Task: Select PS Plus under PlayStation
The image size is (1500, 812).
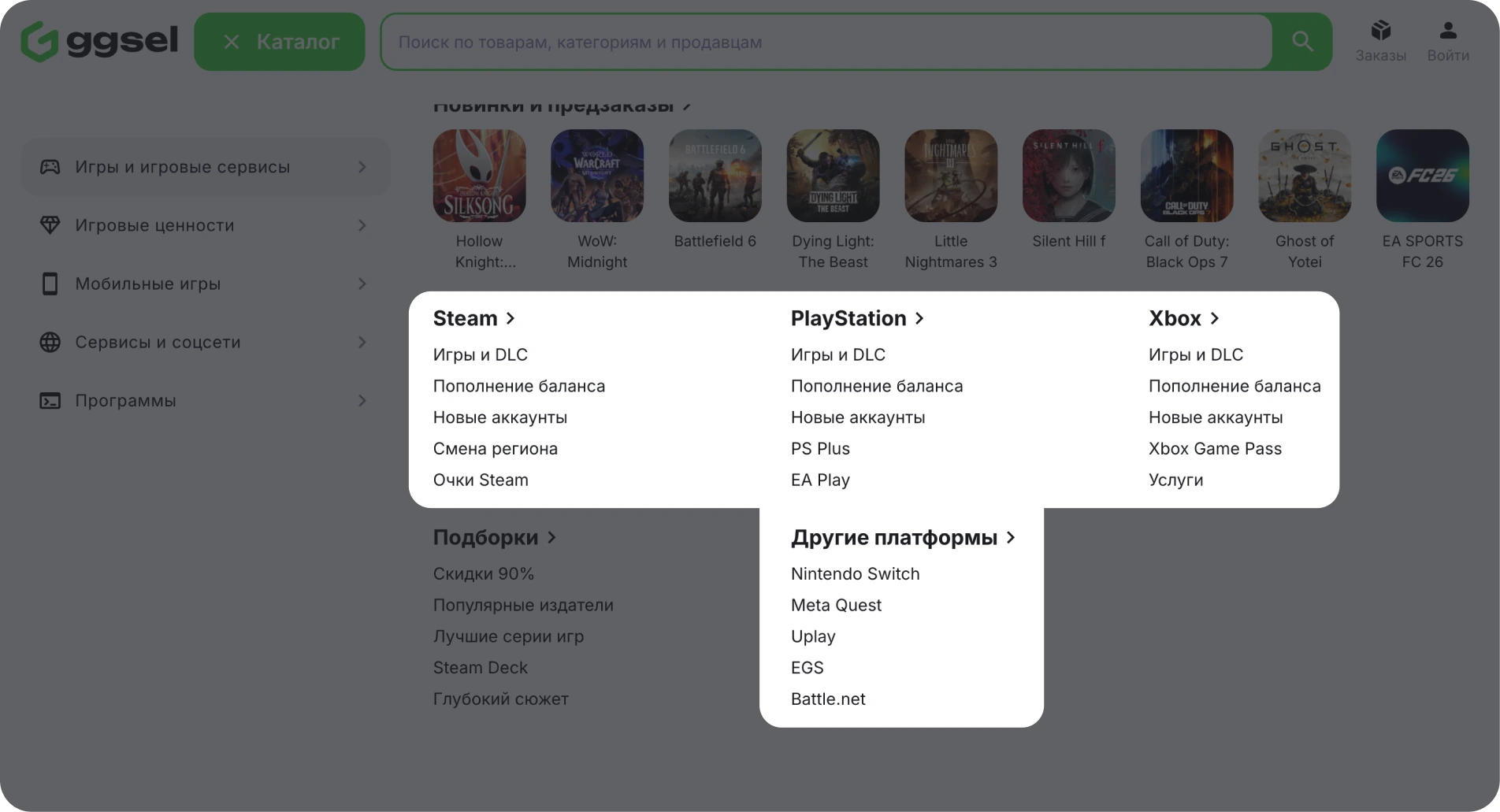Action: tap(820, 449)
